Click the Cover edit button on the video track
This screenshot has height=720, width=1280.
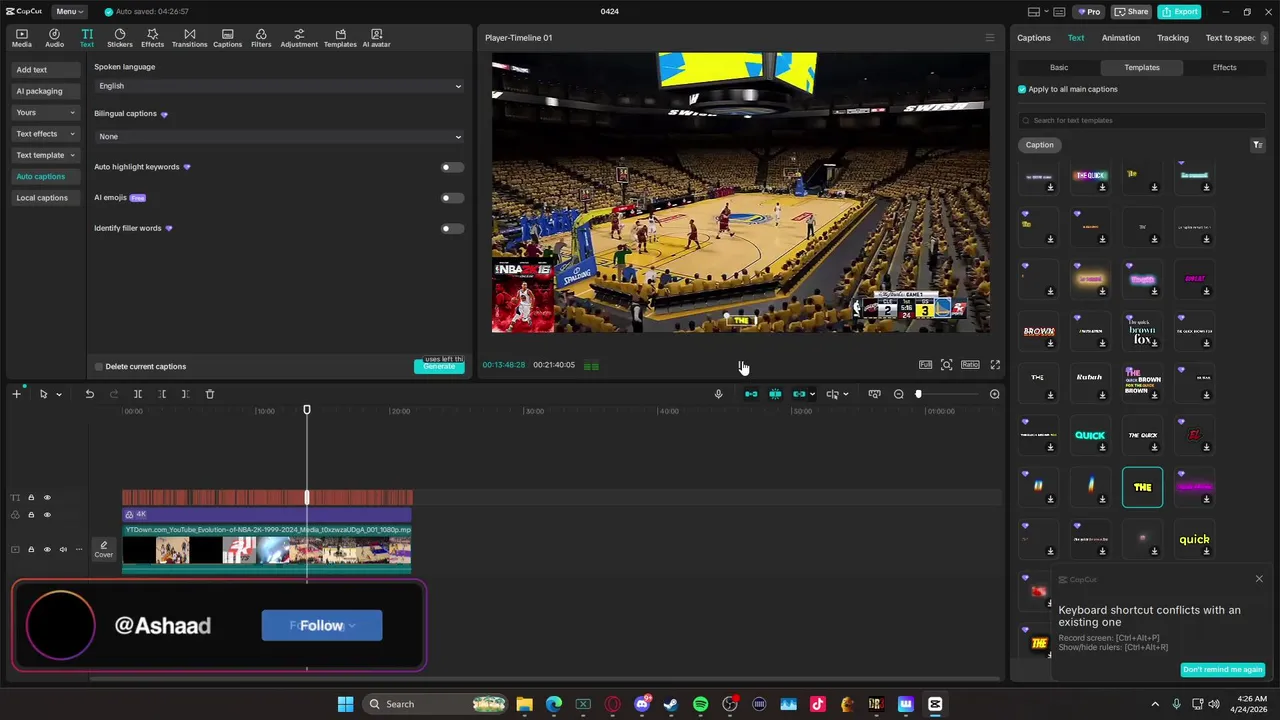[103, 549]
